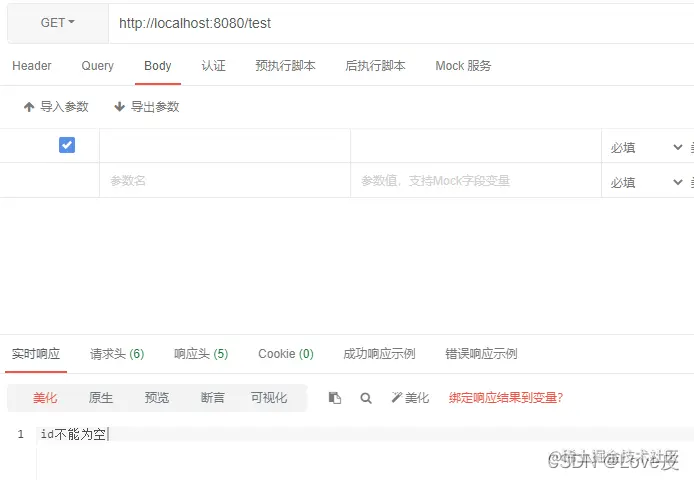The image size is (694, 480).
Task: Open the Cookie (0) tab
Action: [286, 354]
